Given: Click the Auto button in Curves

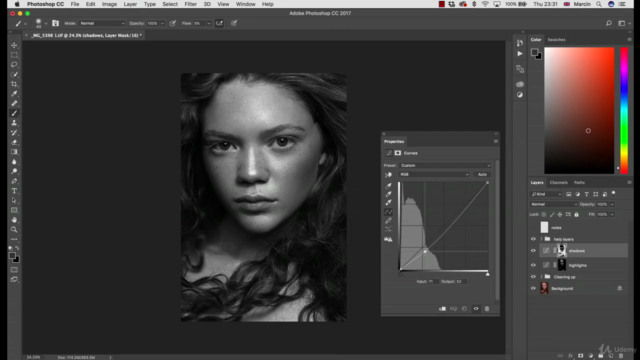Looking at the screenshot, I should 482,174.
